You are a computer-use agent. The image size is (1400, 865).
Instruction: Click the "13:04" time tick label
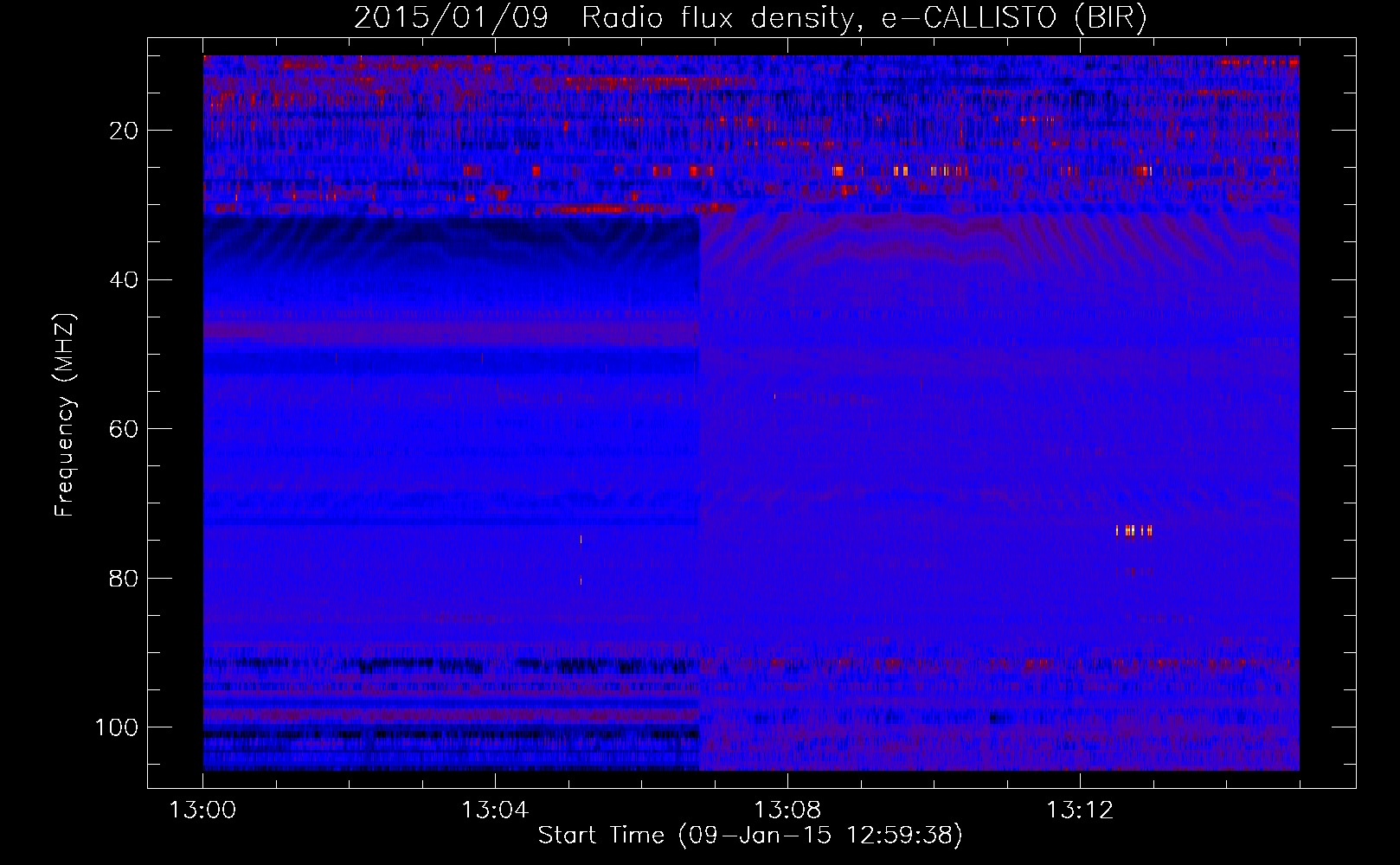pyautogui.click(x=495, y=811)
